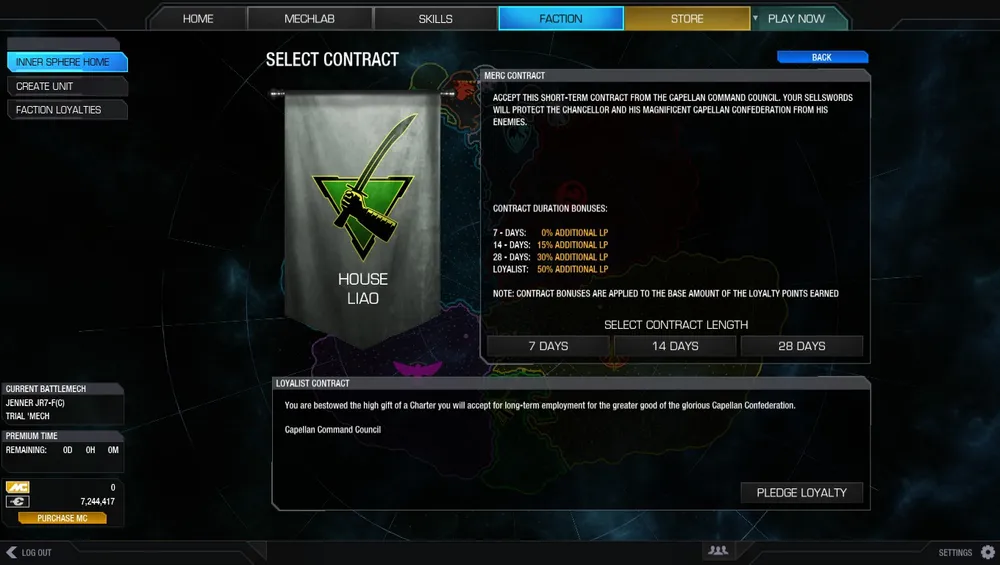The image size is (1000, 565).
Task: Click the log out arrow icon
Action: point(11,552)
